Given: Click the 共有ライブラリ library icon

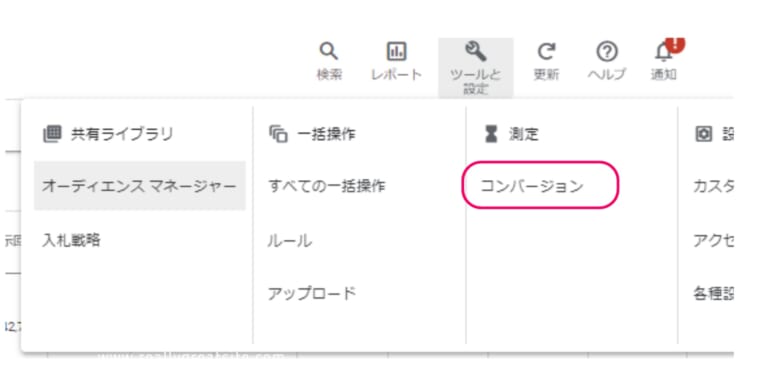Looking at the screenshot, I should point(52,134).
